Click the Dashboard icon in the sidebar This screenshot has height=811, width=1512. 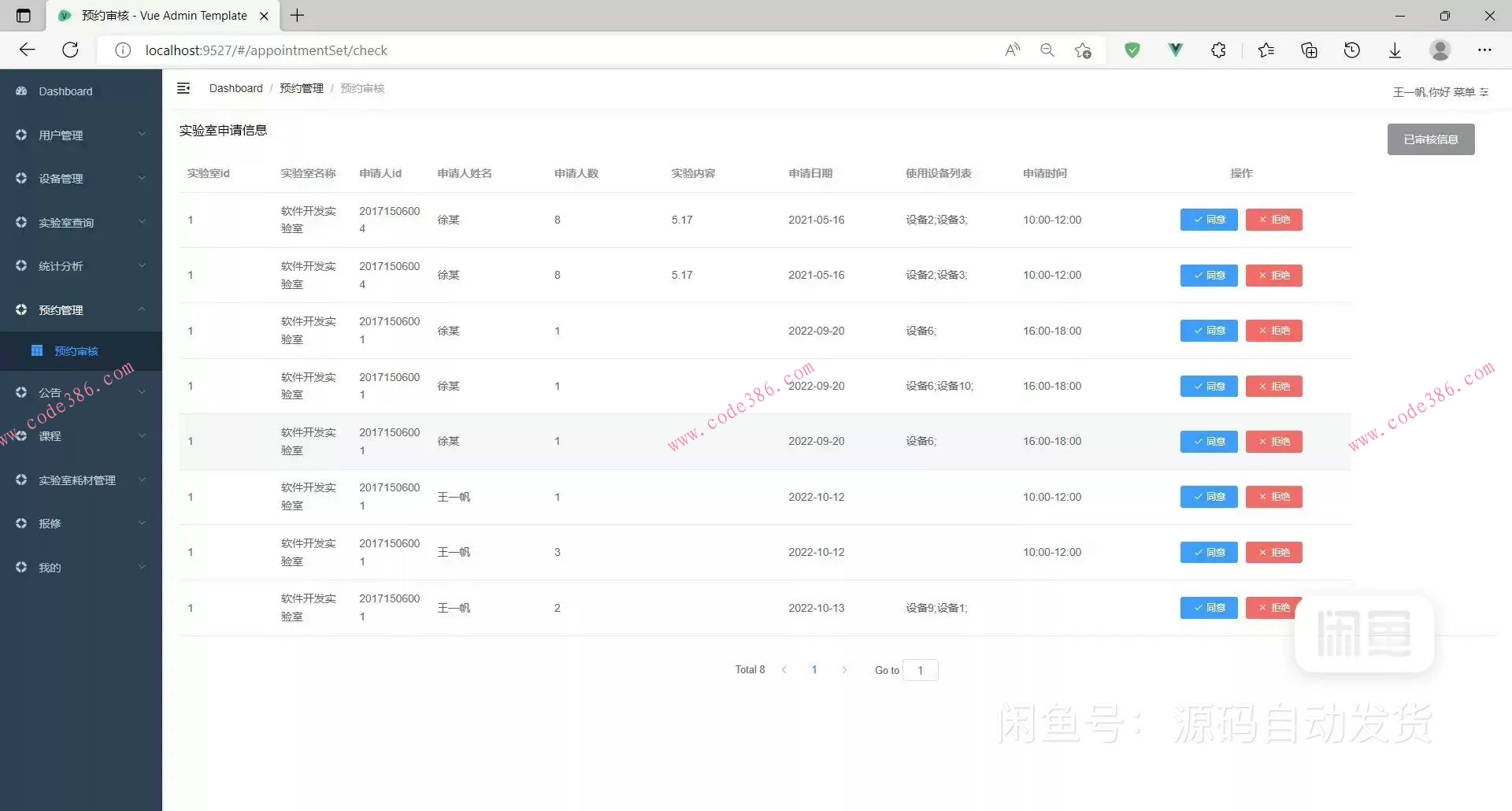click(x=21, y=91)
